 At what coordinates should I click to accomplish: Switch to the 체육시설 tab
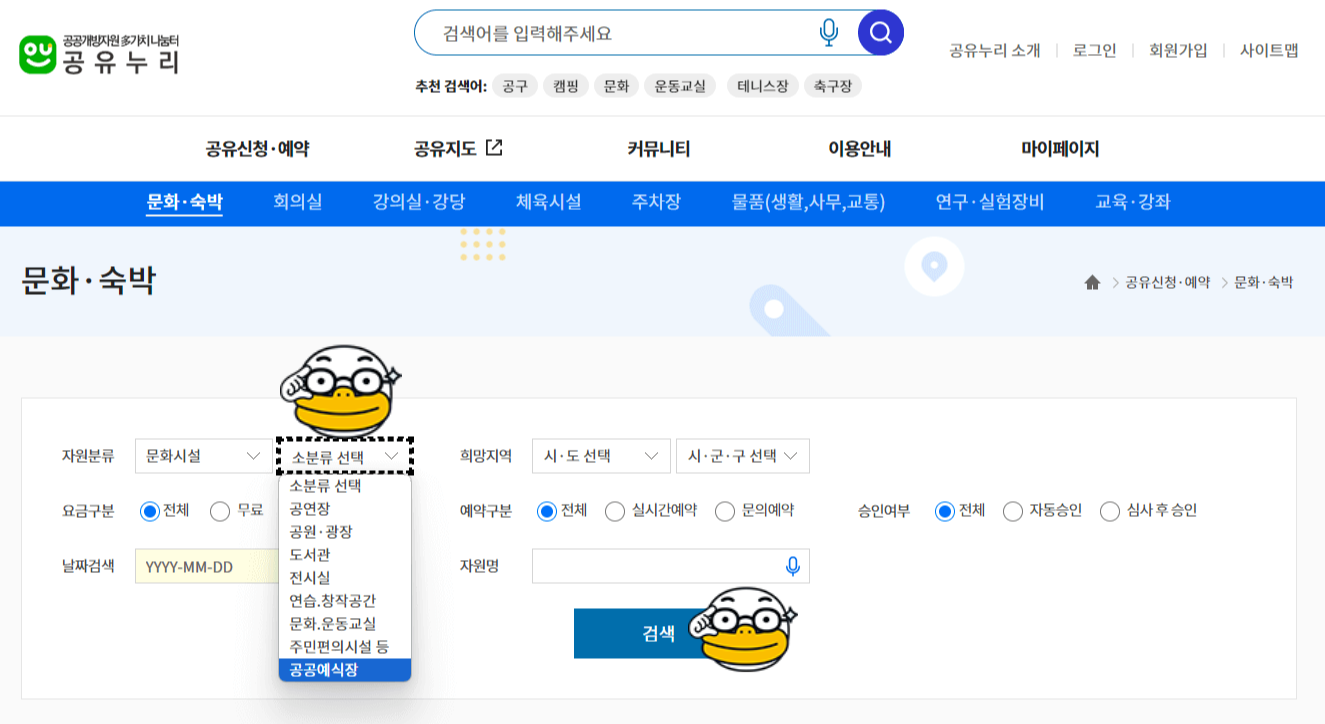[x=546, y=203]
